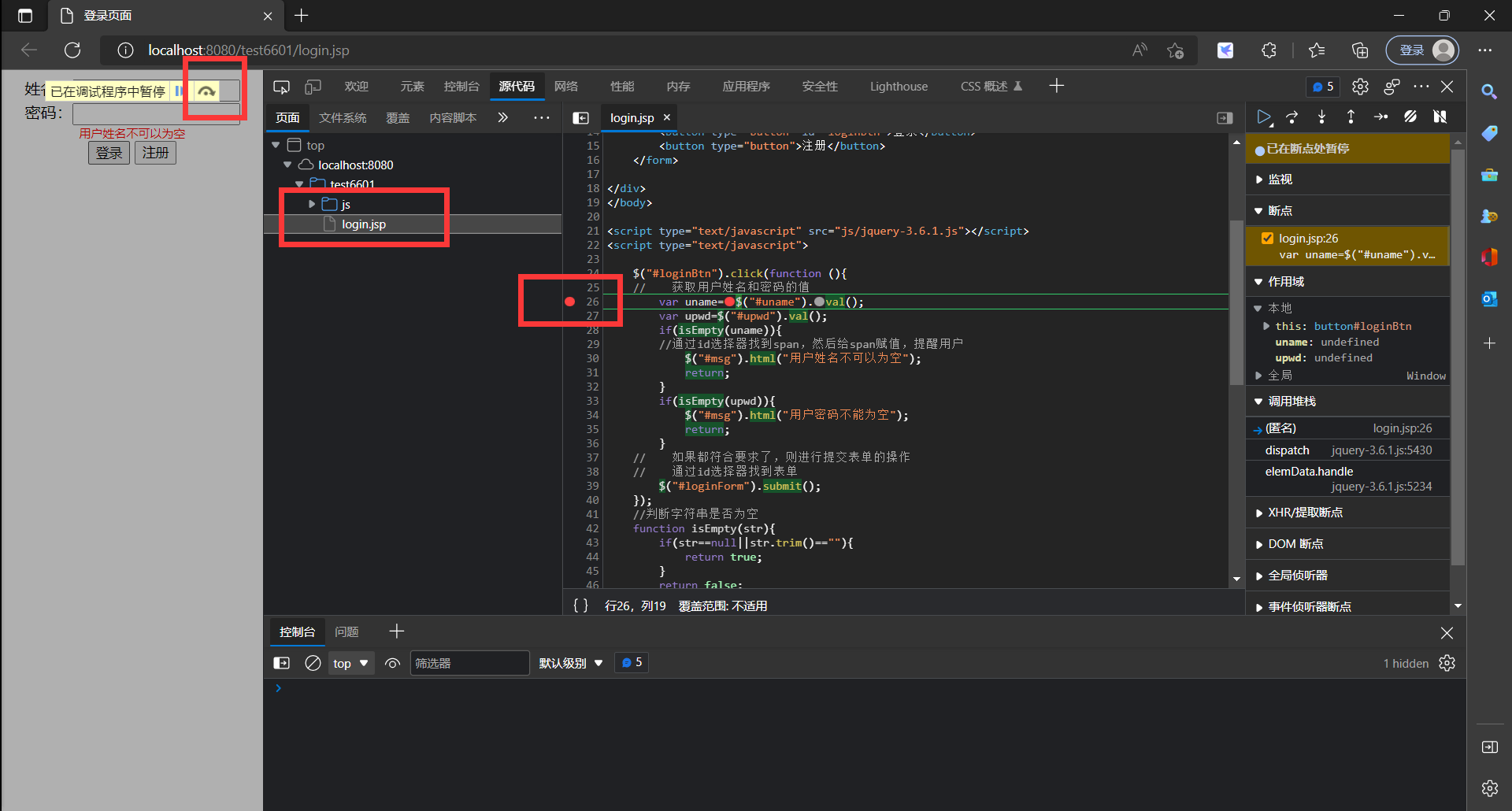Click the step over next function icon
This screenshot has height=811, width=1512.
(1292, 117)
